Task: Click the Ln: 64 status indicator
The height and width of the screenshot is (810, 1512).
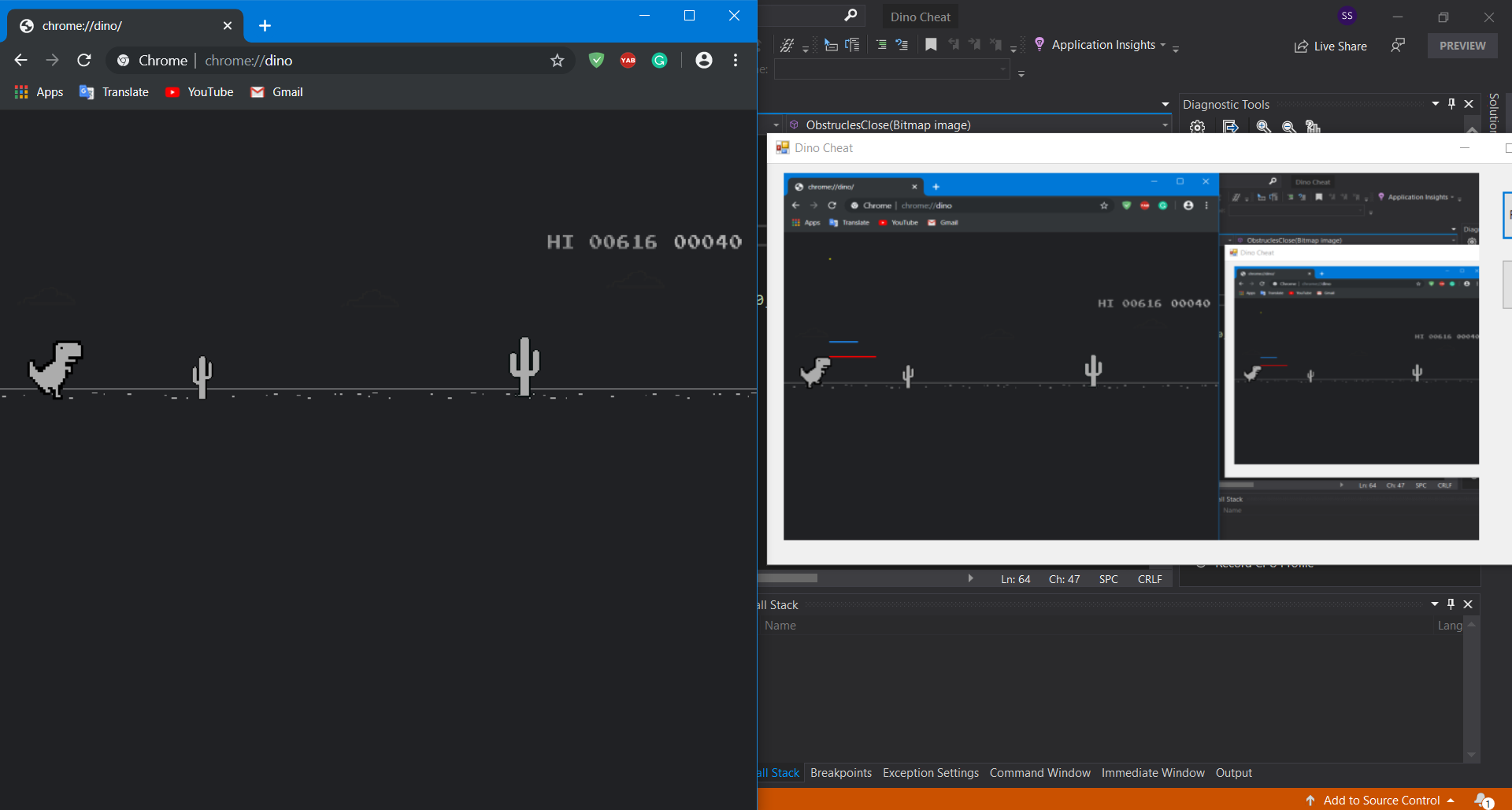Action: click(1015, 579)
